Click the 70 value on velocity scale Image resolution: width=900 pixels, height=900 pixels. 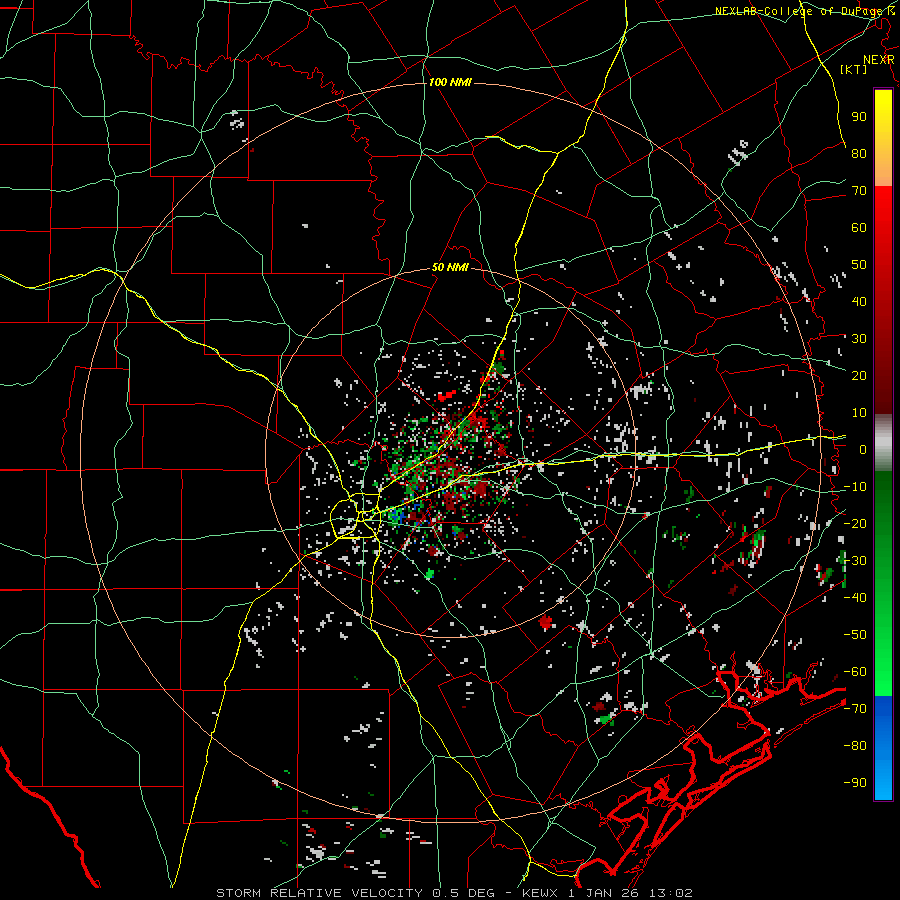point(859,191)
